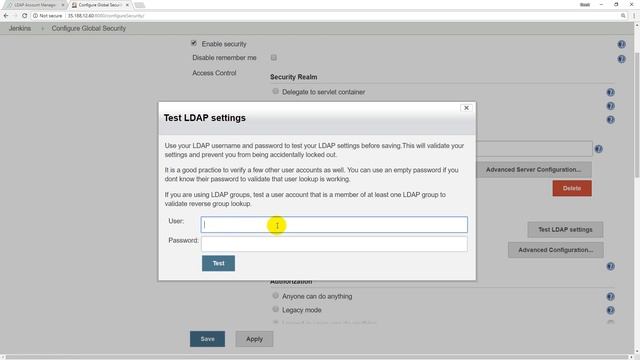Screen dimensions: 640x360
Task: Select Delegate to servlet container radio
Action: [276, 91]
